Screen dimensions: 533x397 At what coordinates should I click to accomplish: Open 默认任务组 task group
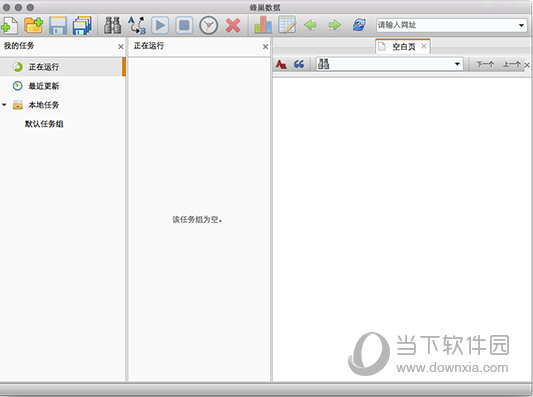coord(44,124)
